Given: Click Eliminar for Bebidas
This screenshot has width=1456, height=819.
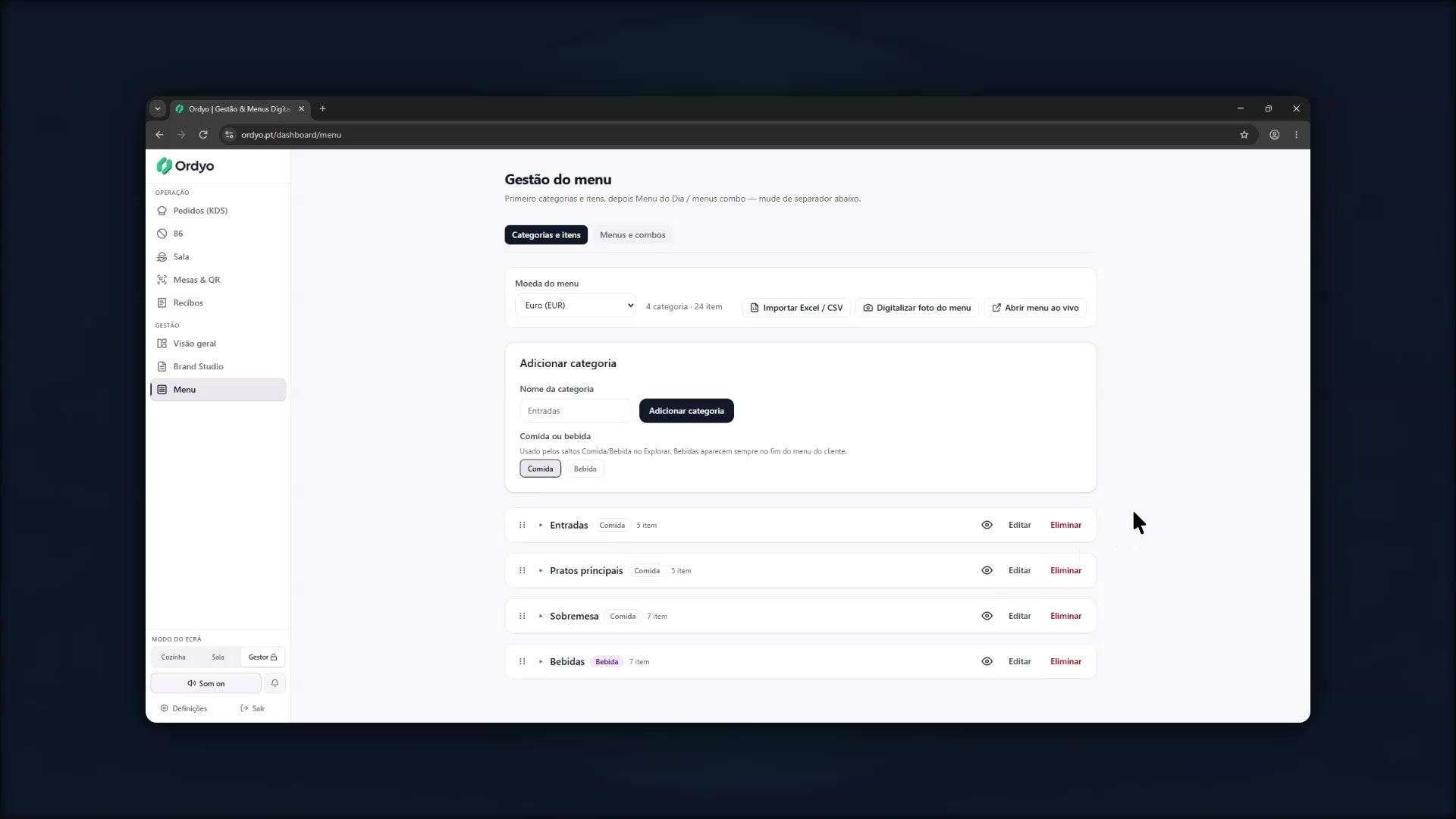Looking at the screenshot, I should click(1065, 661).
